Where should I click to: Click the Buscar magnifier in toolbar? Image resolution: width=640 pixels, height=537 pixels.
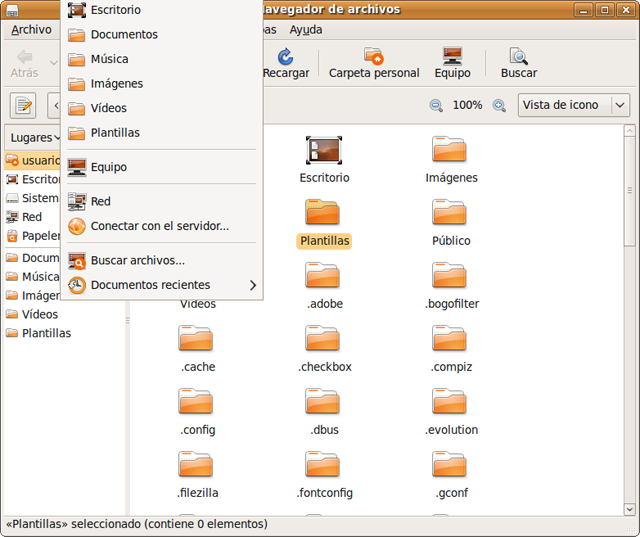[518, 57]
